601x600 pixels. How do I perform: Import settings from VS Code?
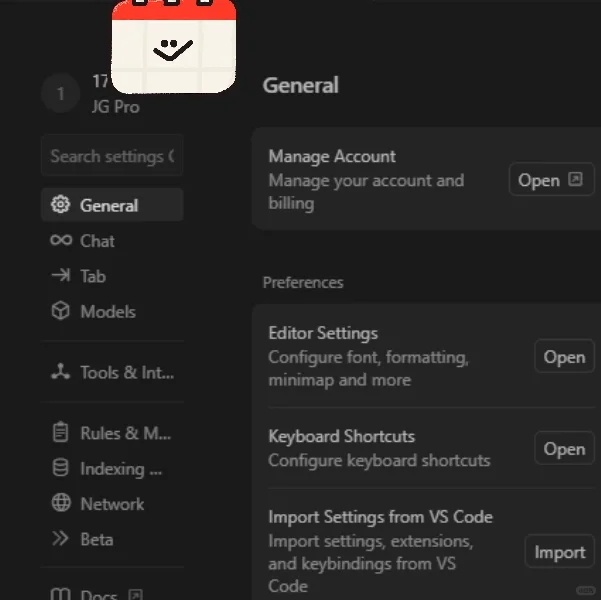[560, 552]
